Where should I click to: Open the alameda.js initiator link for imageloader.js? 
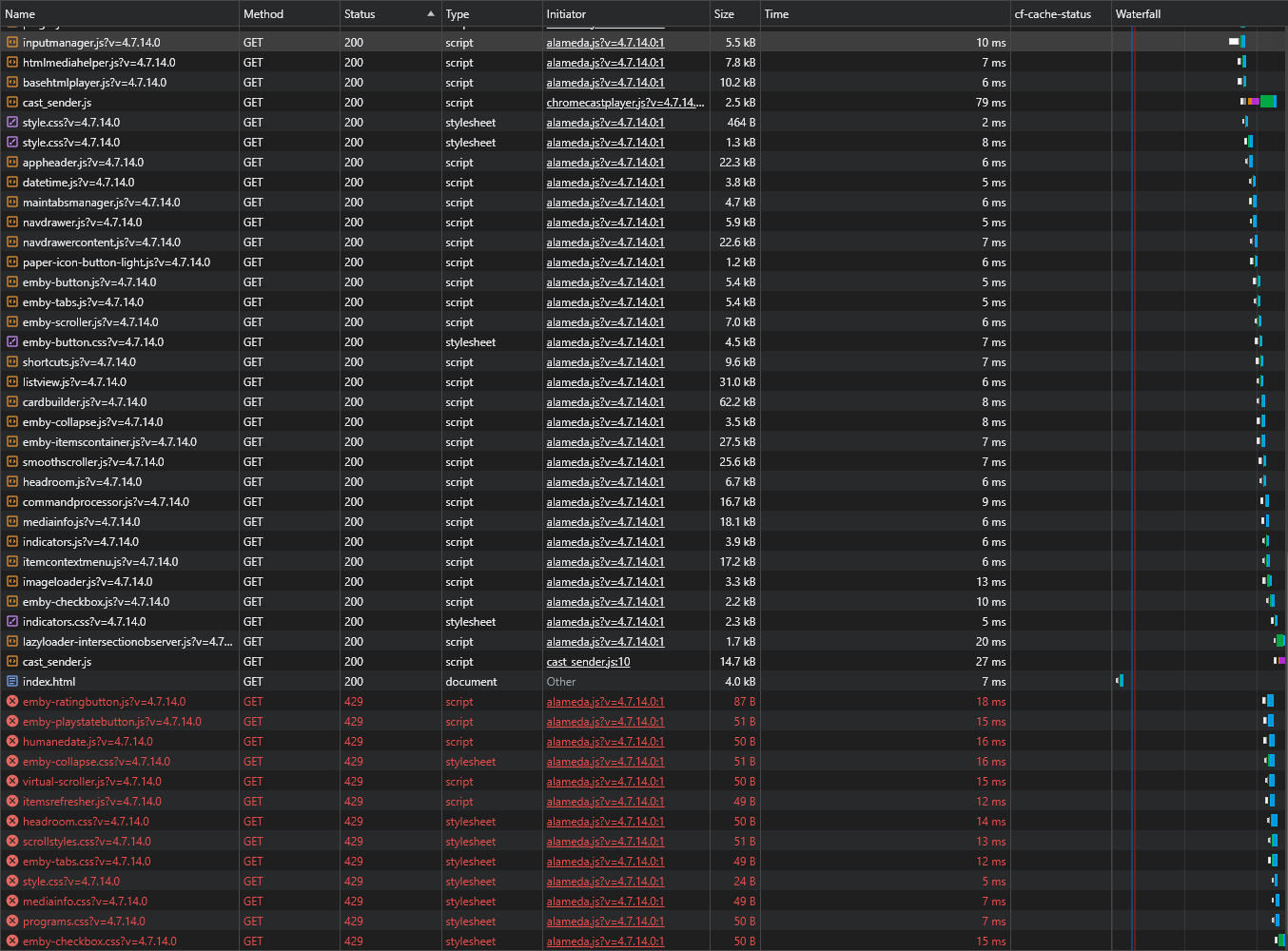[605, 581]
